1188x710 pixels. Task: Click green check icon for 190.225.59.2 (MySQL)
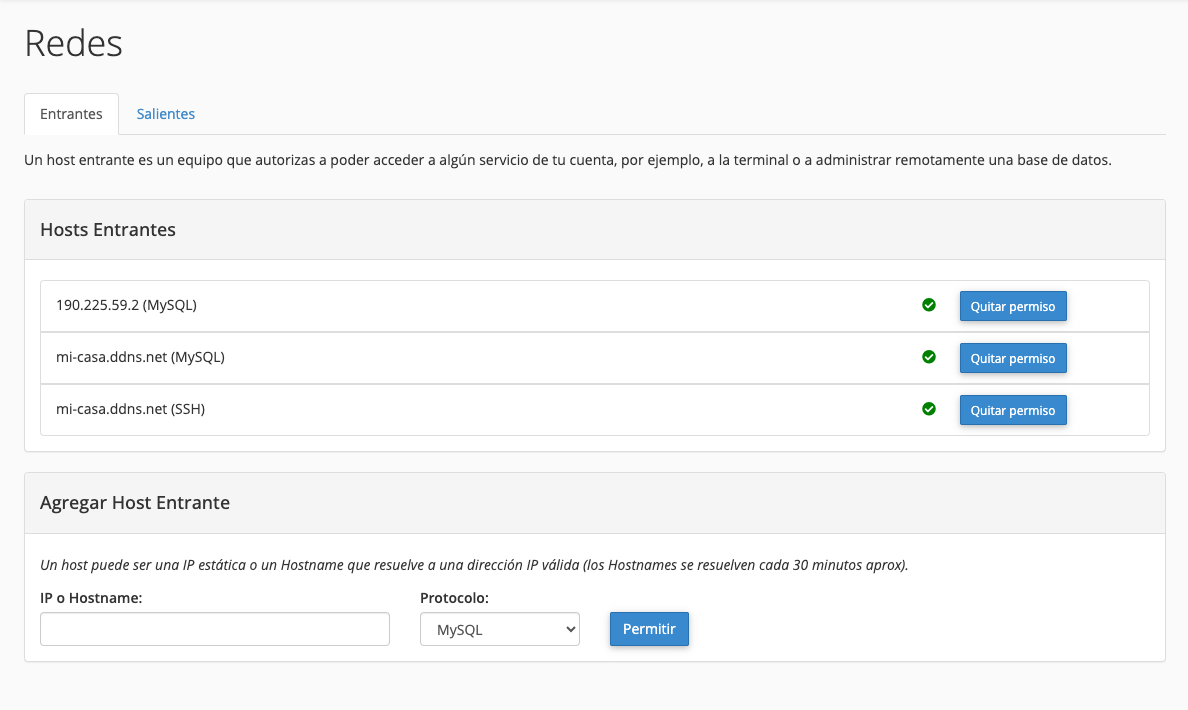tap(929, 305)
